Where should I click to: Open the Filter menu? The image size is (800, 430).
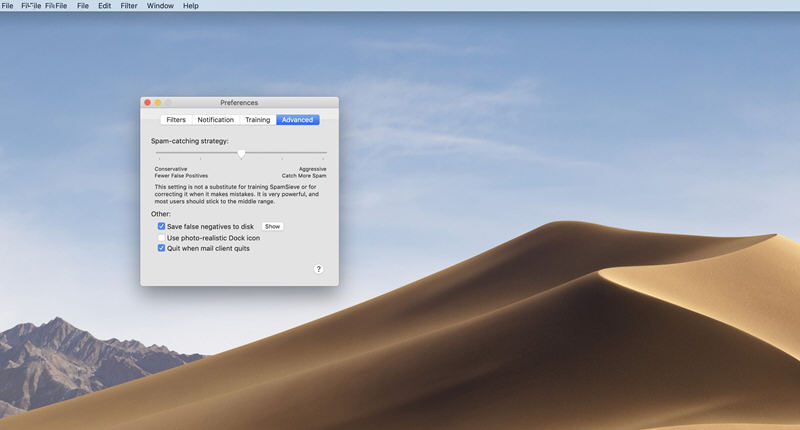point(129,6)
